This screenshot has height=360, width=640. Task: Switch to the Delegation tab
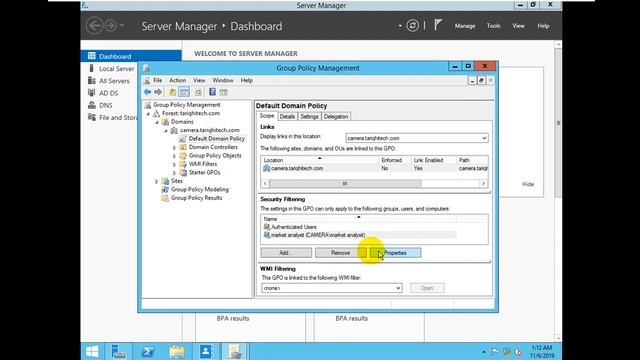click(x=336, y=117)
